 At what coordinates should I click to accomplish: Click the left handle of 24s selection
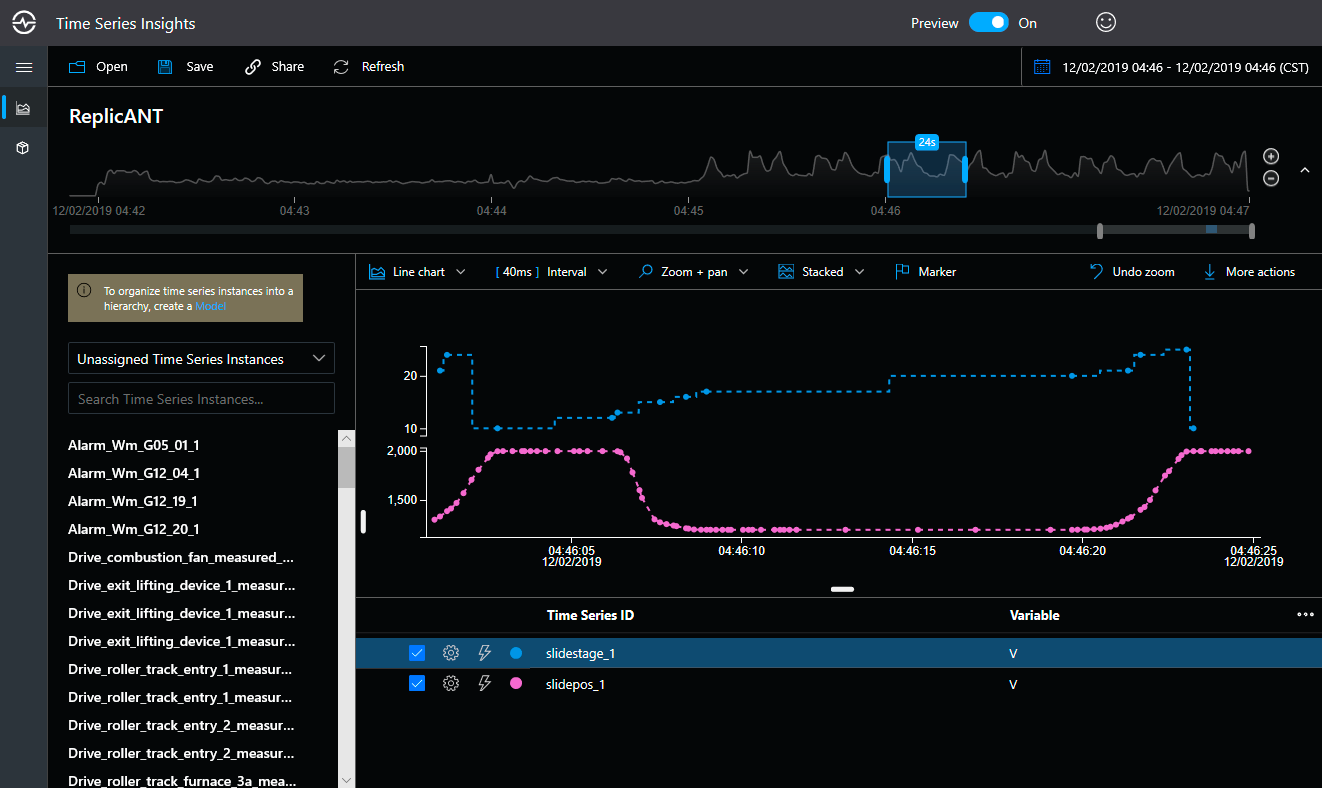(887, 169)
